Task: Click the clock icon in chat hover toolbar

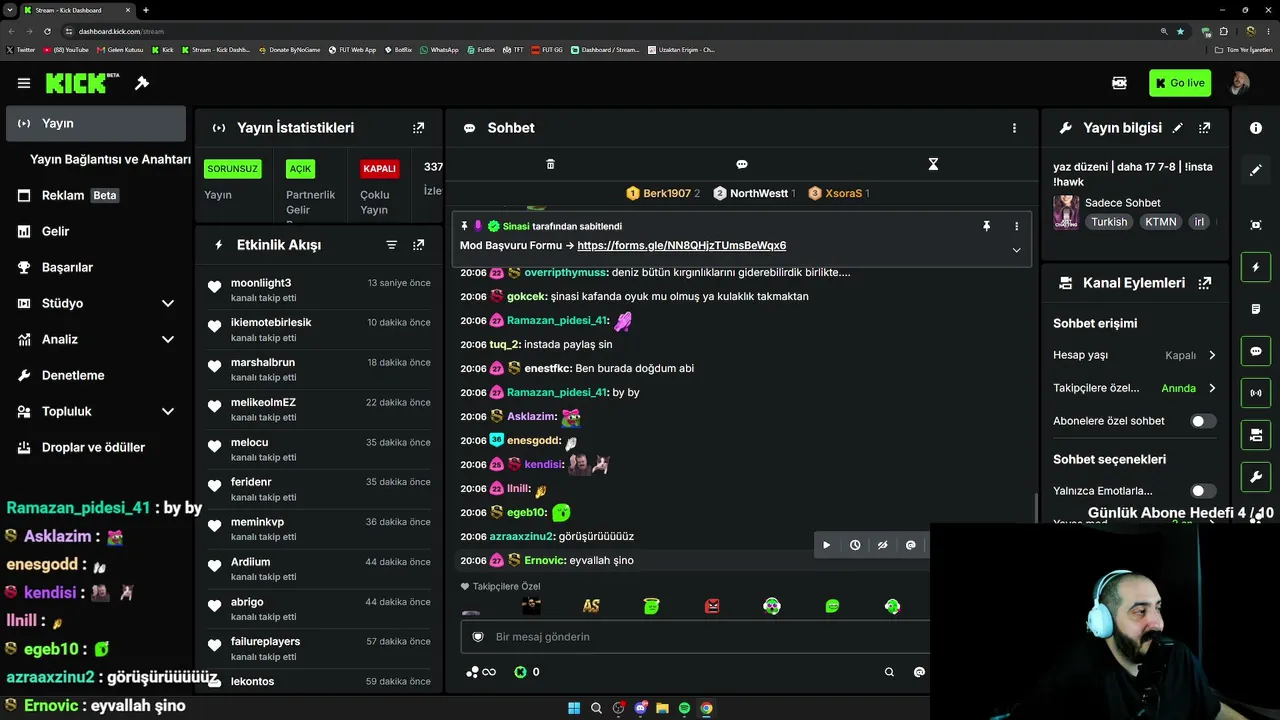Action: pos(855,545)
